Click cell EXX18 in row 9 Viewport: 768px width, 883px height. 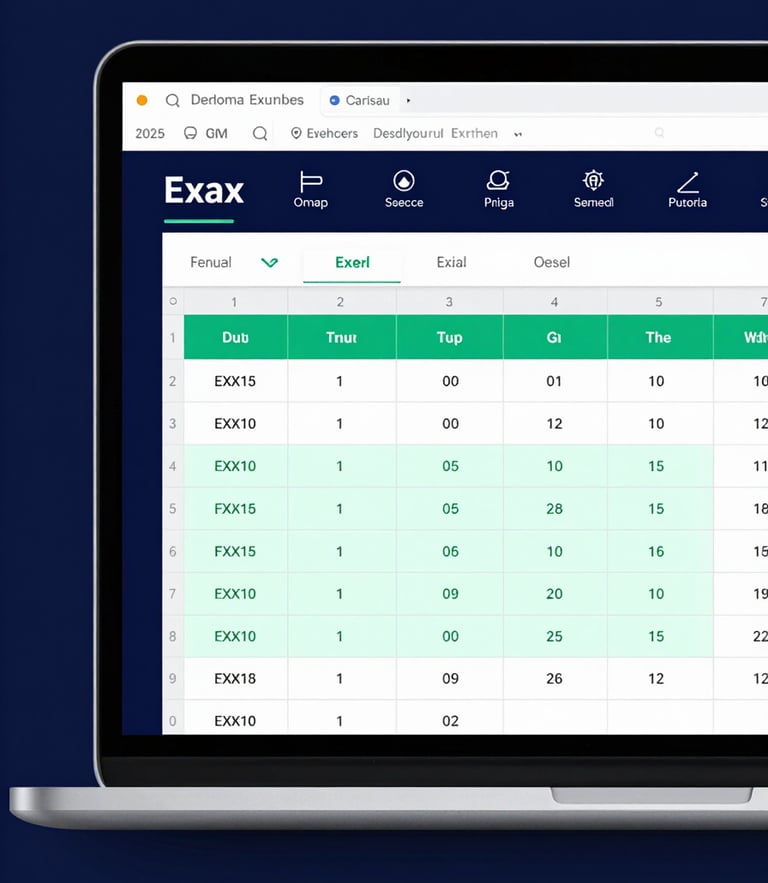(235, 679)
